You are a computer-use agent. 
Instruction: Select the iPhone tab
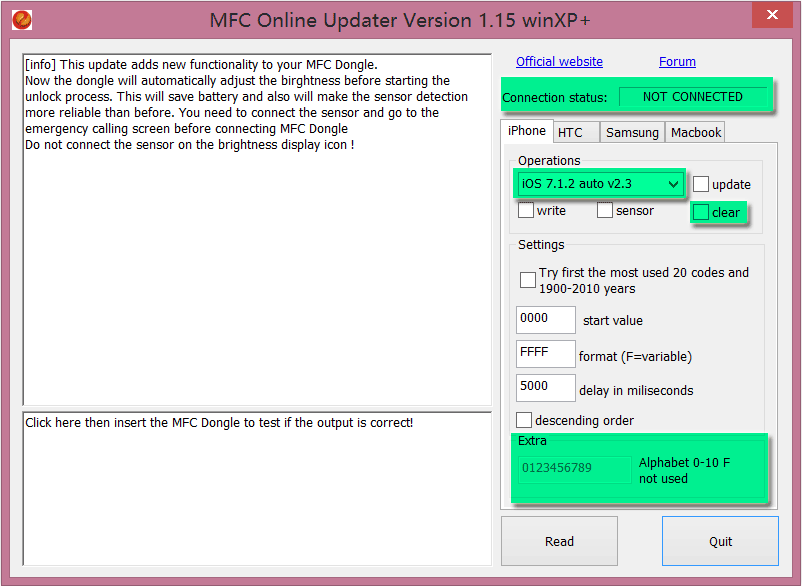(526, 131)
